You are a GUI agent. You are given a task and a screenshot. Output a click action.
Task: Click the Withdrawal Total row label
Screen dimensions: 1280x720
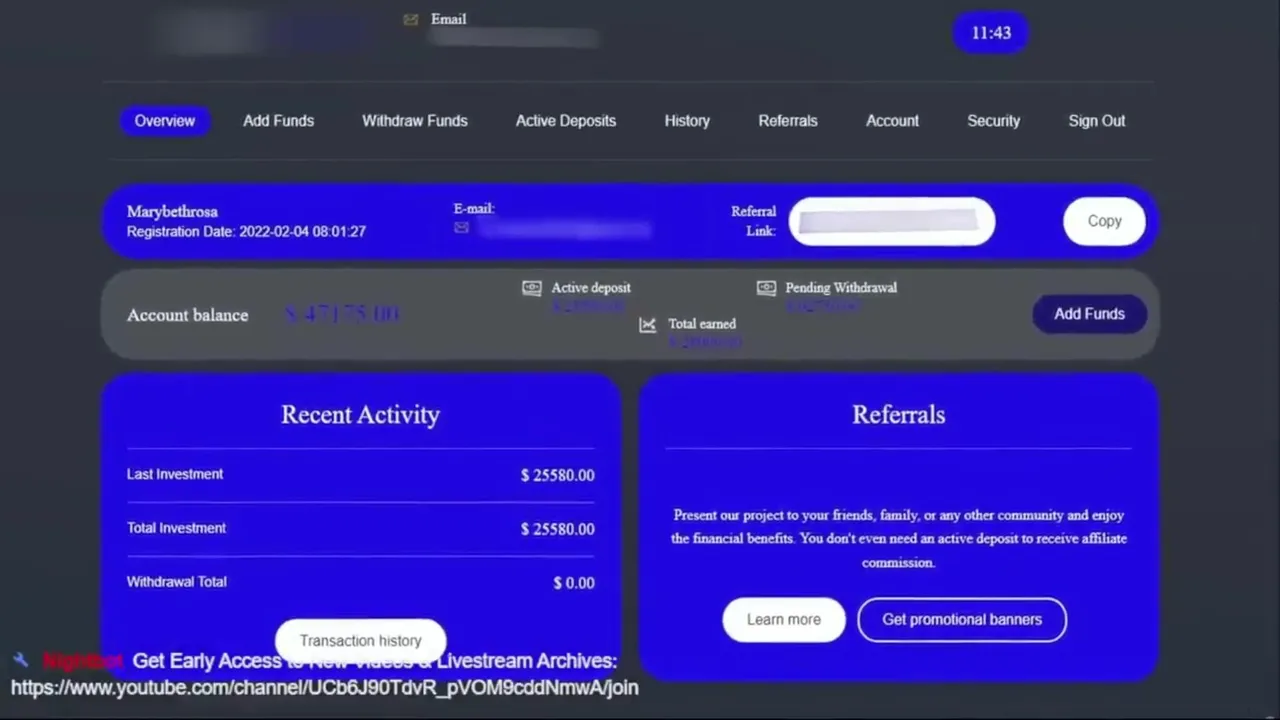coord(177,582)
